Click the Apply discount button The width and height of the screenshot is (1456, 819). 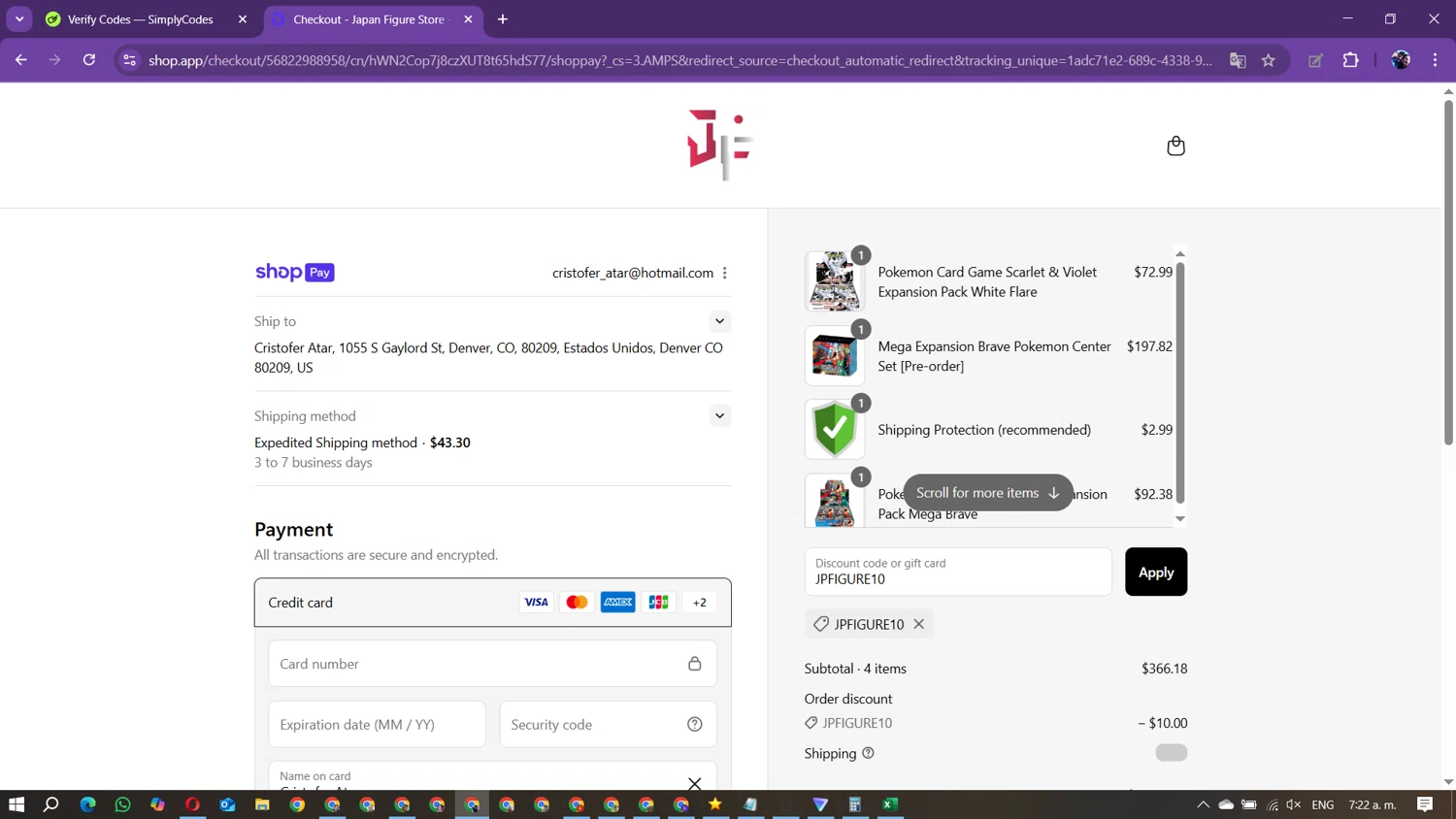tap(1156, 572)
